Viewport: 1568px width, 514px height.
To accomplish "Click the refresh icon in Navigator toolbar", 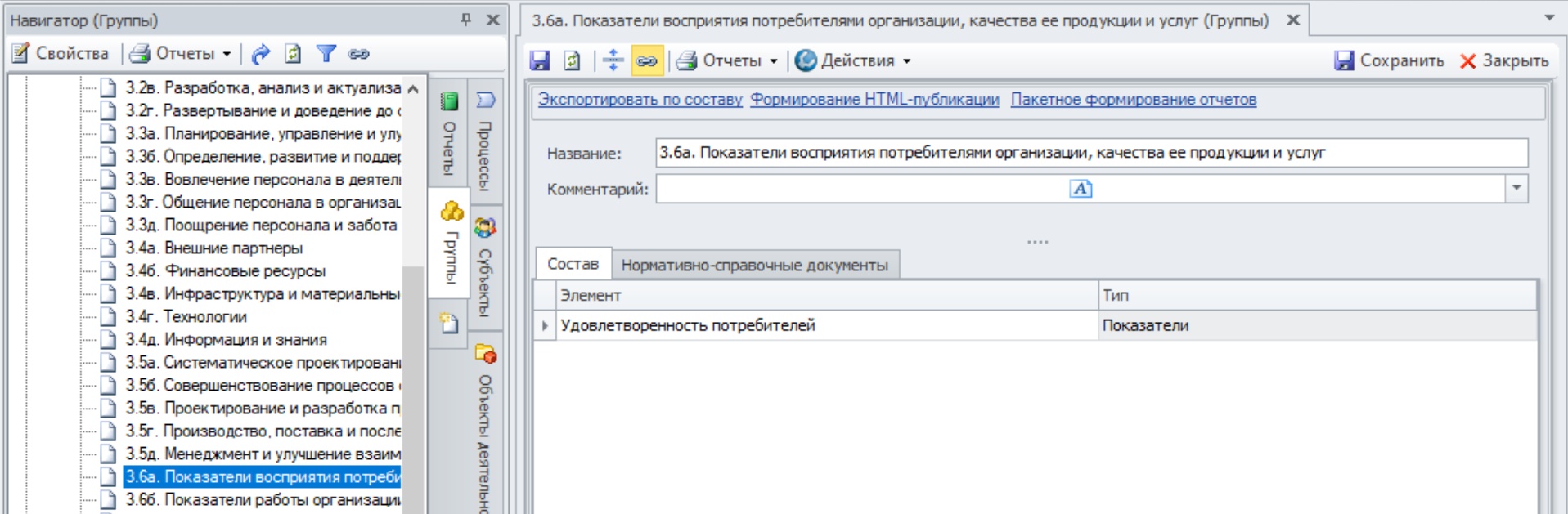I will tap(293, 54).
